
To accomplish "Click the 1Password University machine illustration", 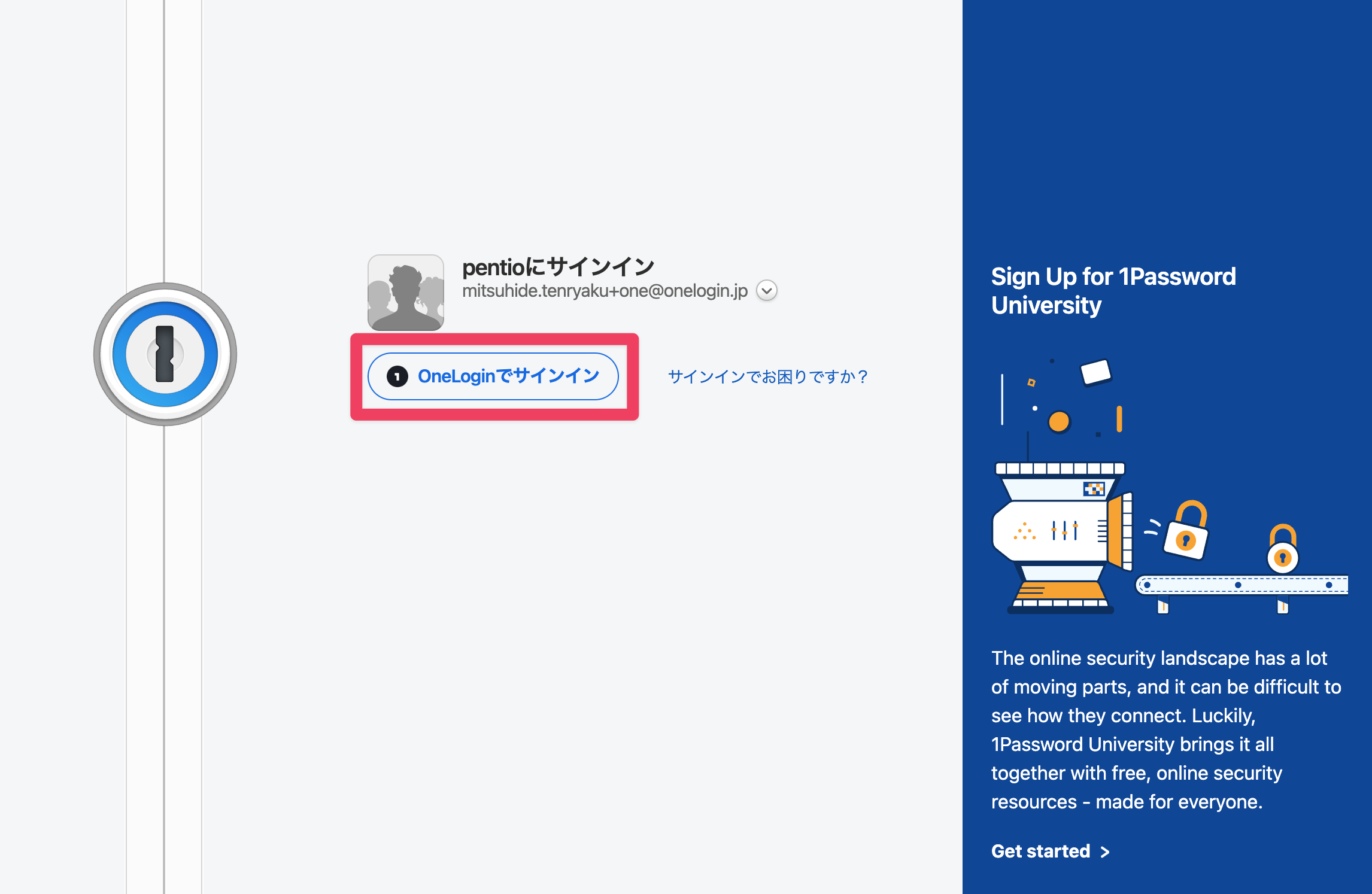I will (x=1169, y=486).
